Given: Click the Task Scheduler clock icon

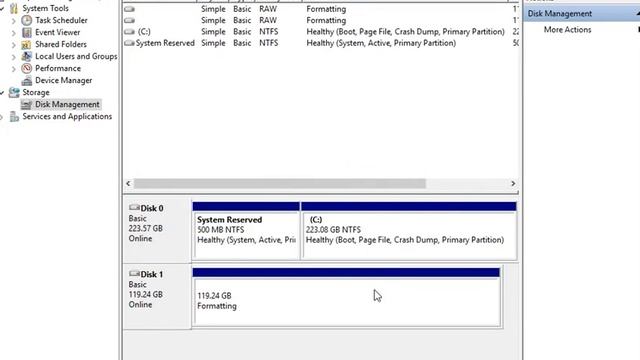Looking at the screenshot, I should tap(27, 20).
